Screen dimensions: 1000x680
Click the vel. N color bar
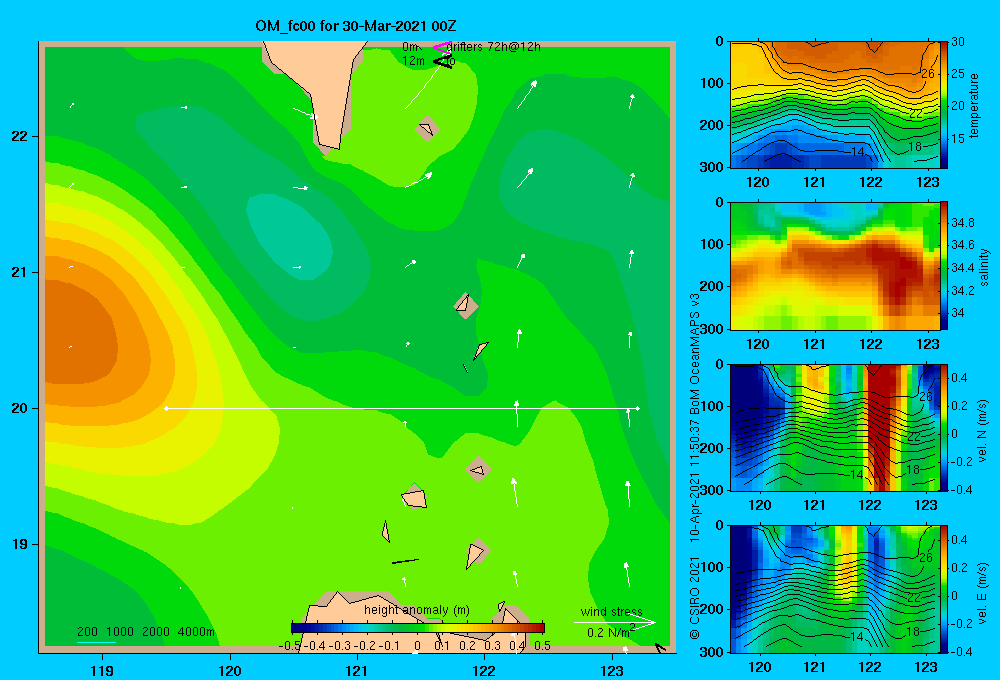coord(944,427)
